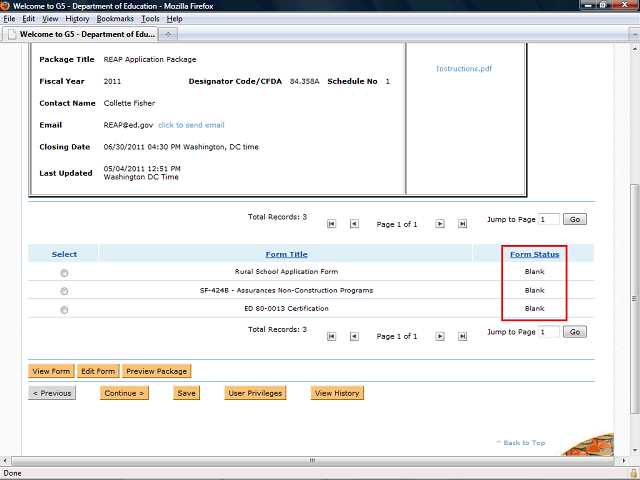Open the list all tabs dropdown arrow
The height and width of the screenshot is (480, 640).
coord(634,34)
